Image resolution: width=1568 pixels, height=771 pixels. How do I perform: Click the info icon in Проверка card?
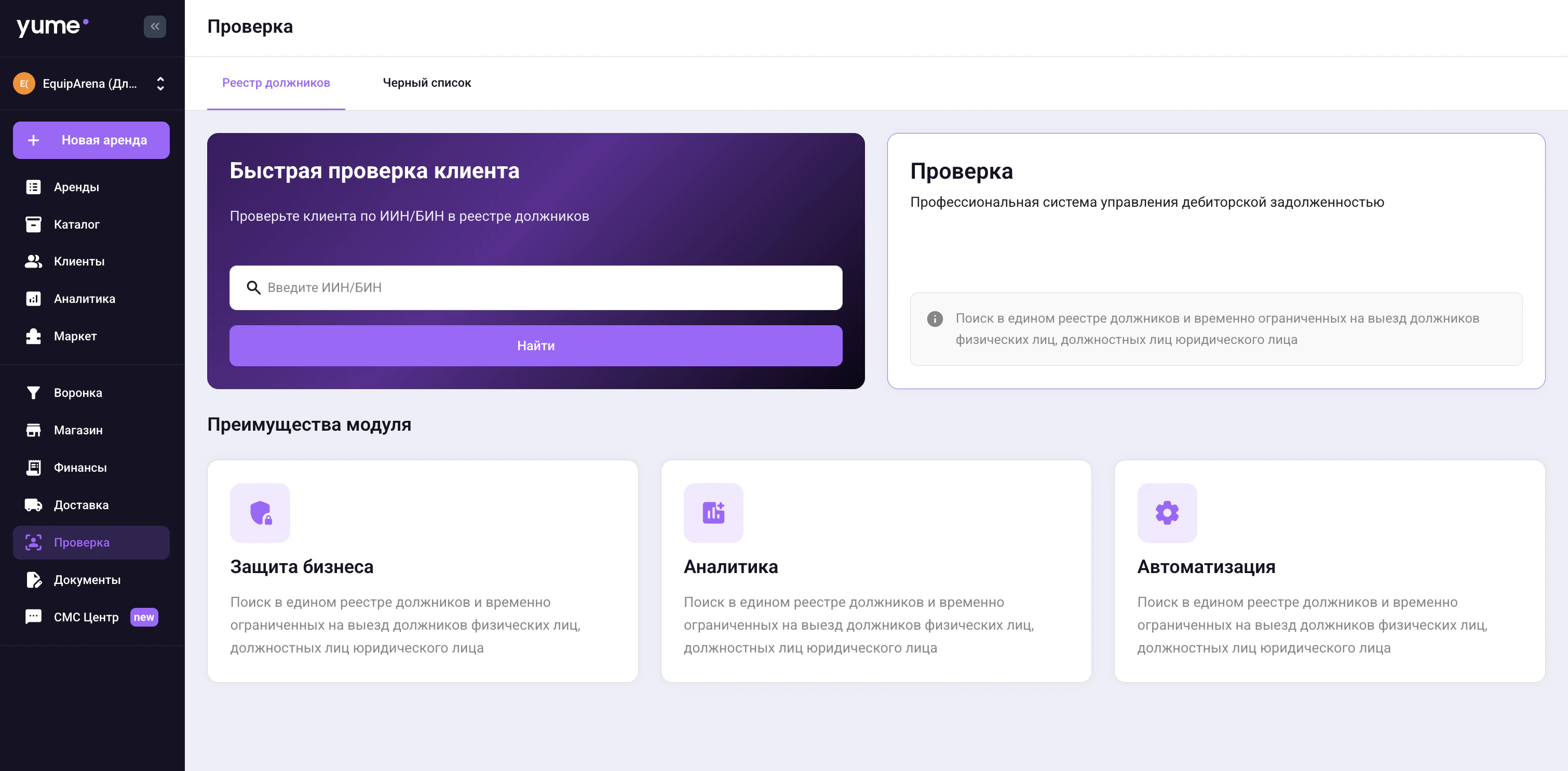[935, 318]
